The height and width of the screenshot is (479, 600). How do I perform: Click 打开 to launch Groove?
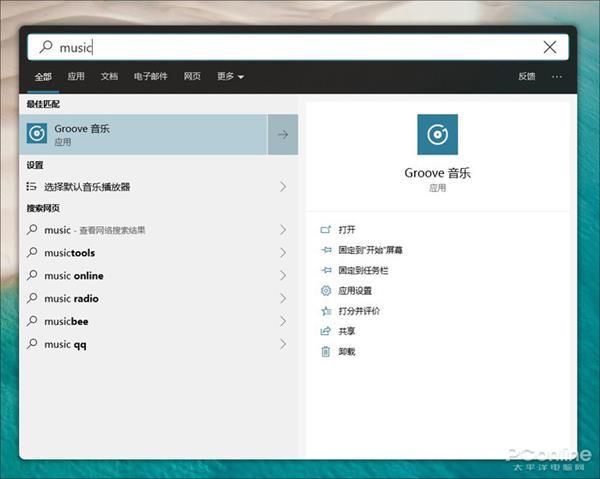click(347, 230)
